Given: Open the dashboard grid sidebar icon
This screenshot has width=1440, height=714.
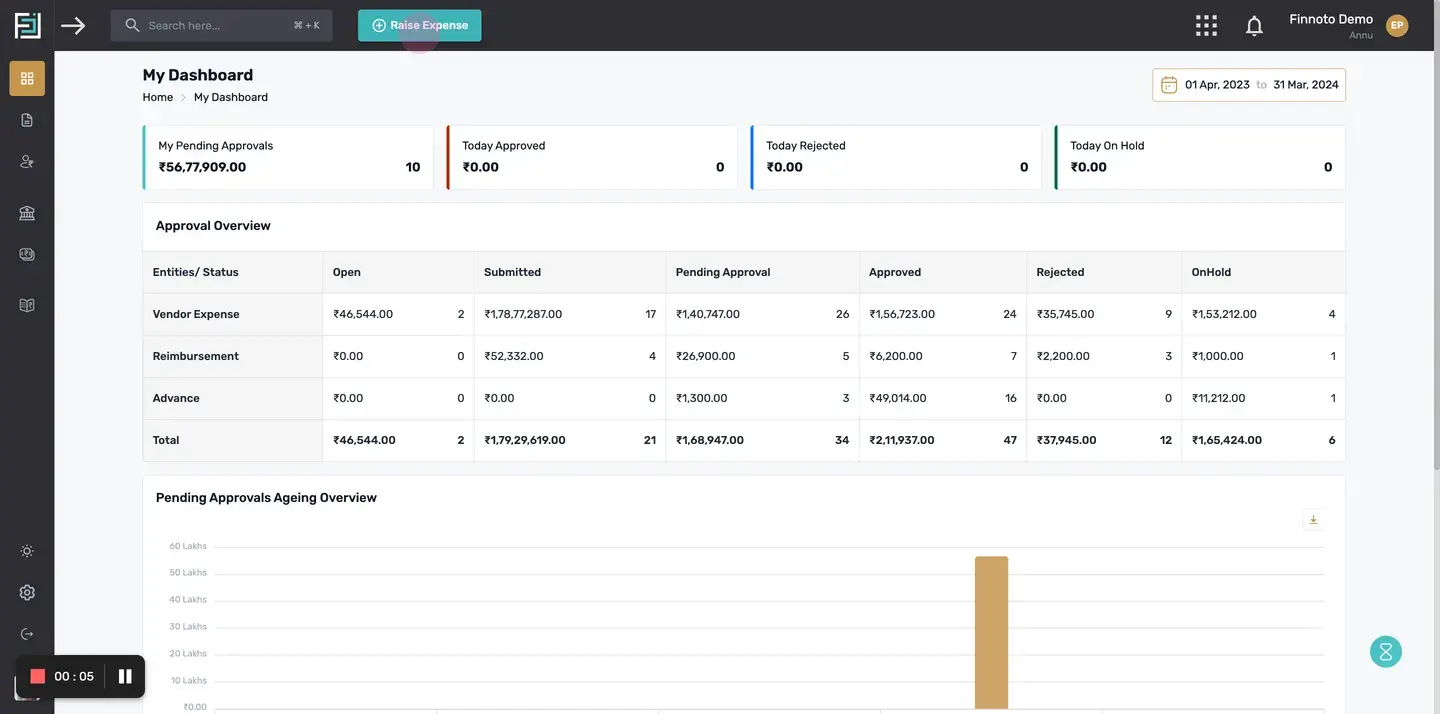Looking at the screenshot, I should [x=27, y=78].
